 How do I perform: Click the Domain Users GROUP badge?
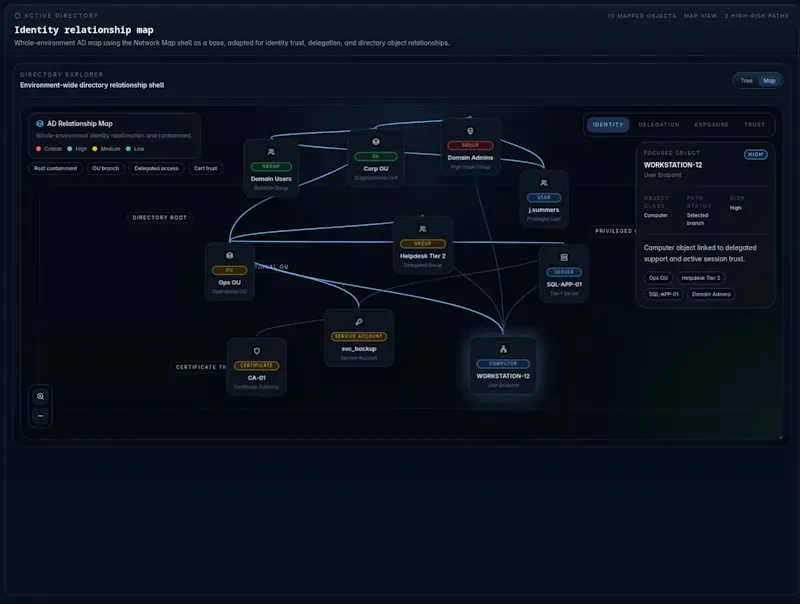point(271,166)
